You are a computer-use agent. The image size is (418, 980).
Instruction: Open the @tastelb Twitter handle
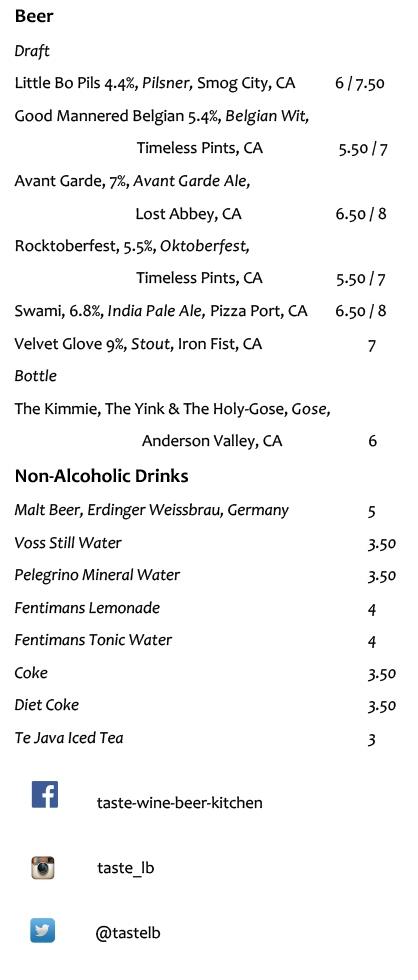(128, 933)
